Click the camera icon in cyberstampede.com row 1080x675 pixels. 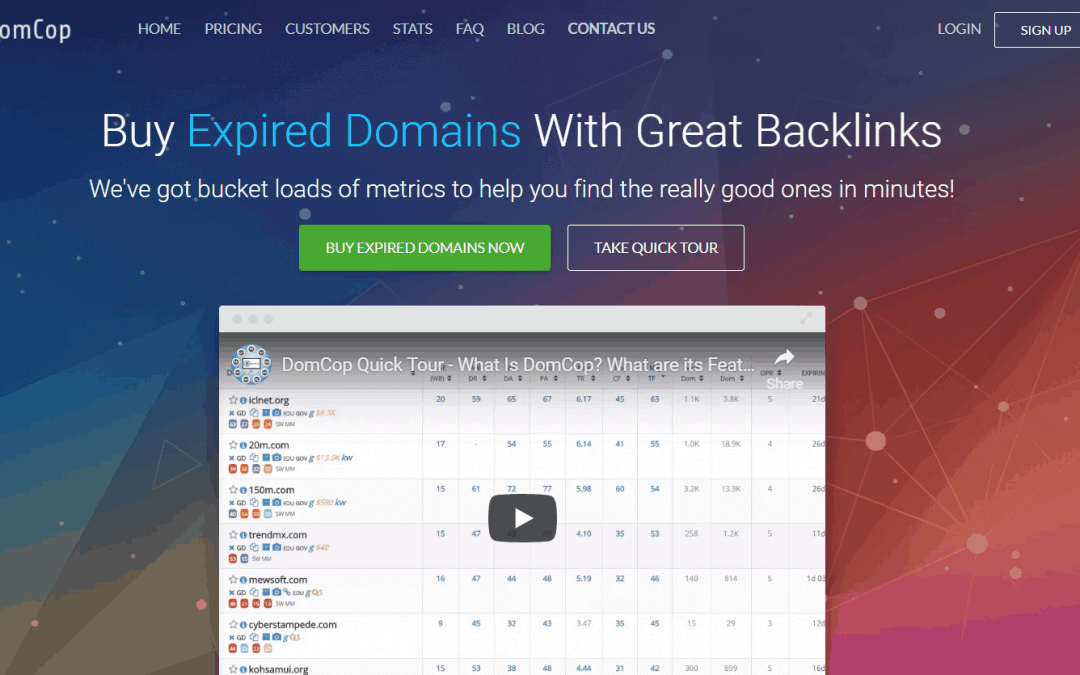click(276, 636)
